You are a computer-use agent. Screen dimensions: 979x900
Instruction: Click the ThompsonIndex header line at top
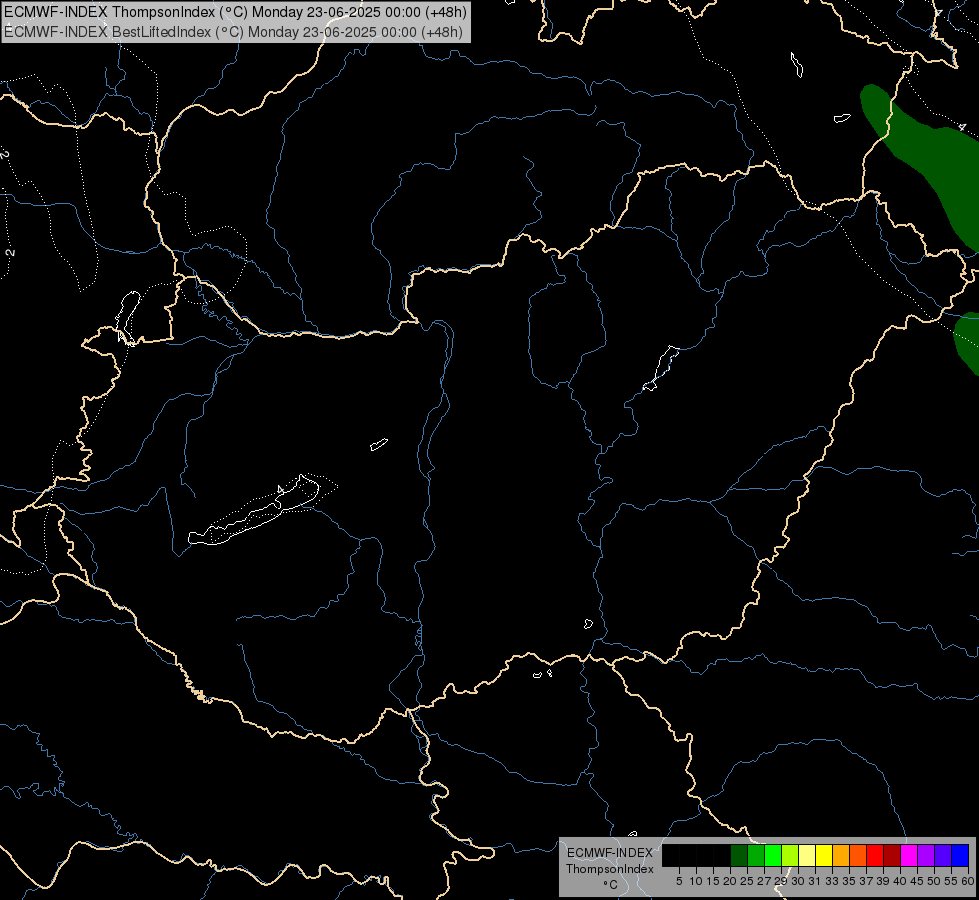(x=235, y=12)
